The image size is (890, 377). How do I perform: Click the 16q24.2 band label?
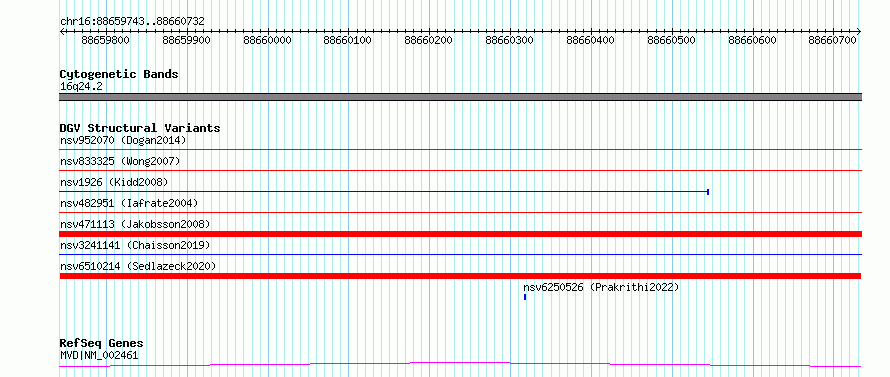81,87
